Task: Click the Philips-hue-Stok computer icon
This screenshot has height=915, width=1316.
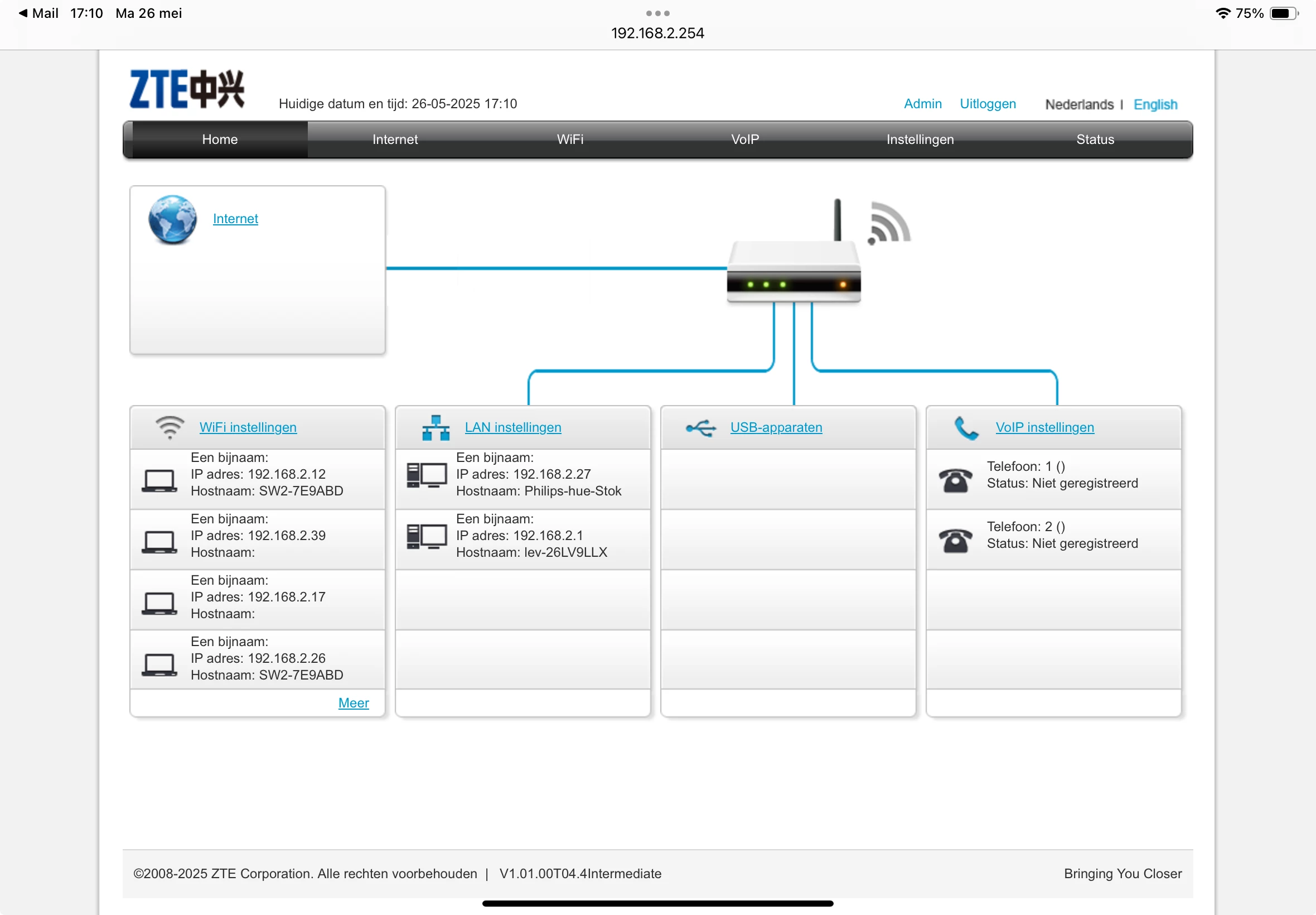Action: pos(426,475)
